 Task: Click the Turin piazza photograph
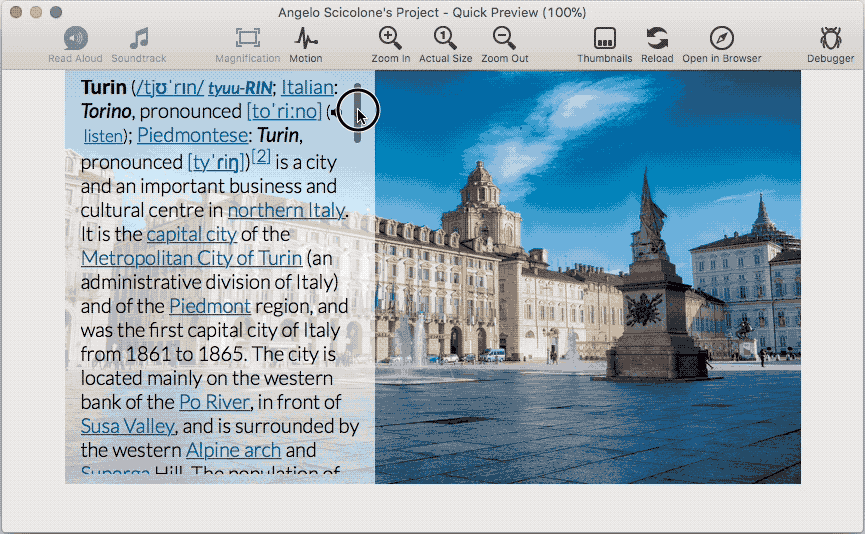(x=588, y=277)
